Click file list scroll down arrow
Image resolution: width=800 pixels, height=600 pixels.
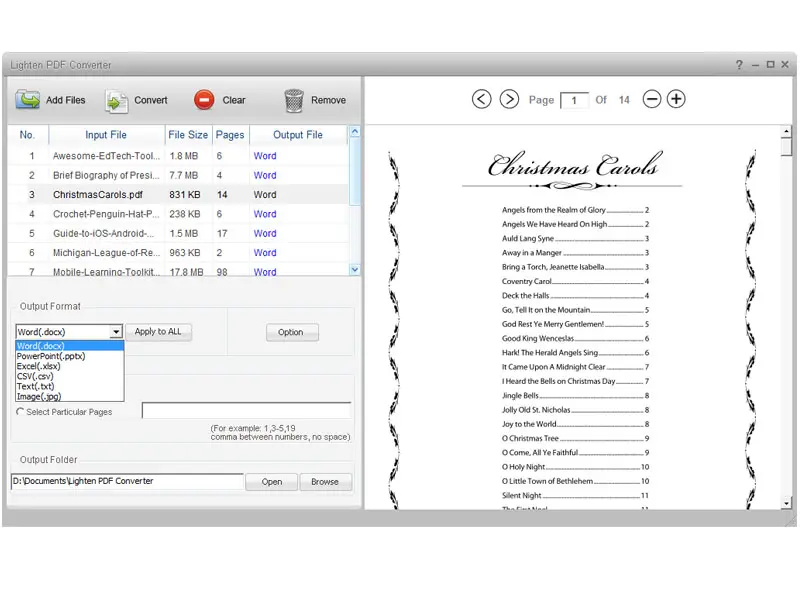tap(355, 269)
